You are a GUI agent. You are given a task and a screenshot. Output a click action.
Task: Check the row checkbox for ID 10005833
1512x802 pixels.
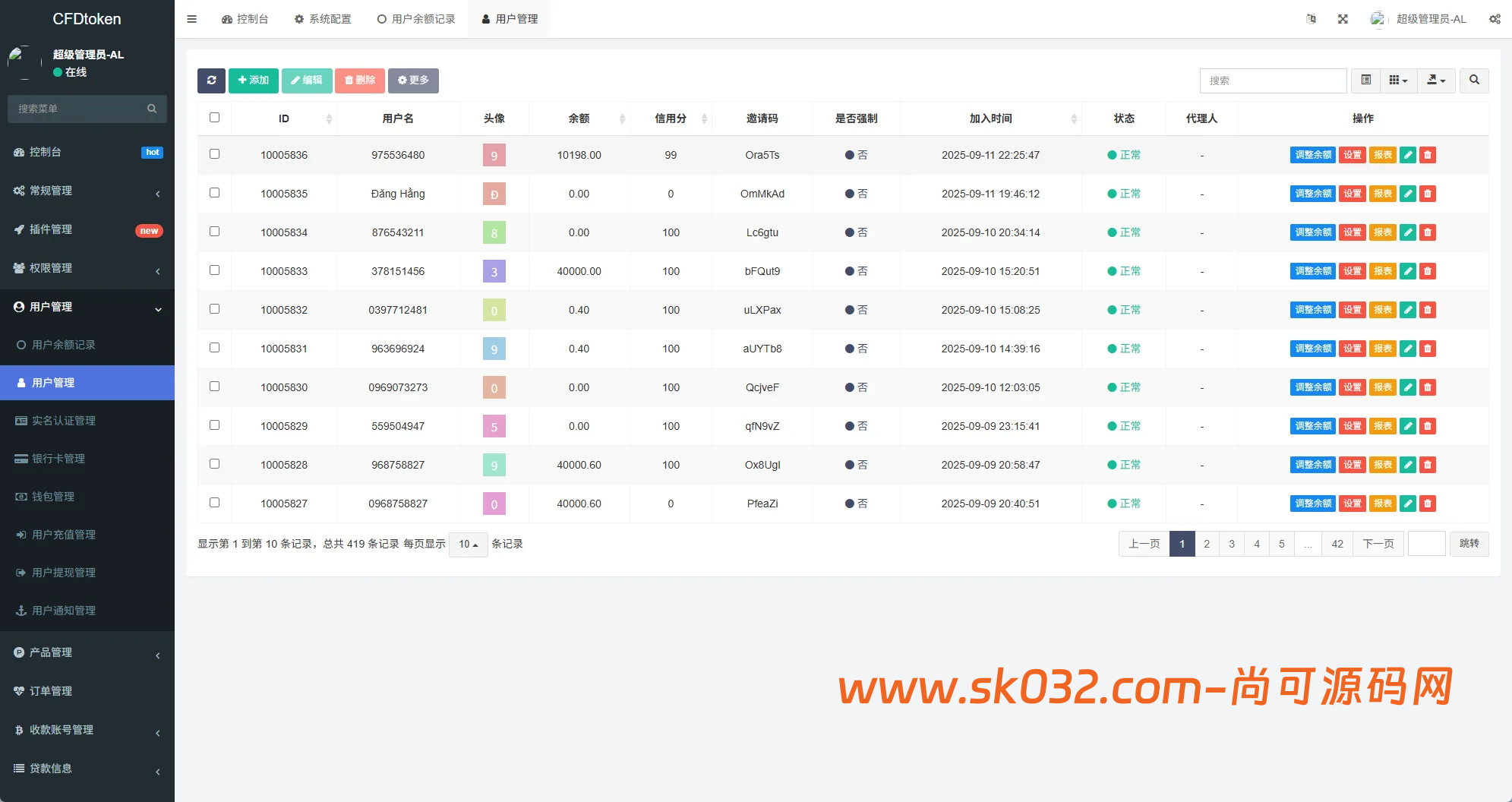(214, 270)
